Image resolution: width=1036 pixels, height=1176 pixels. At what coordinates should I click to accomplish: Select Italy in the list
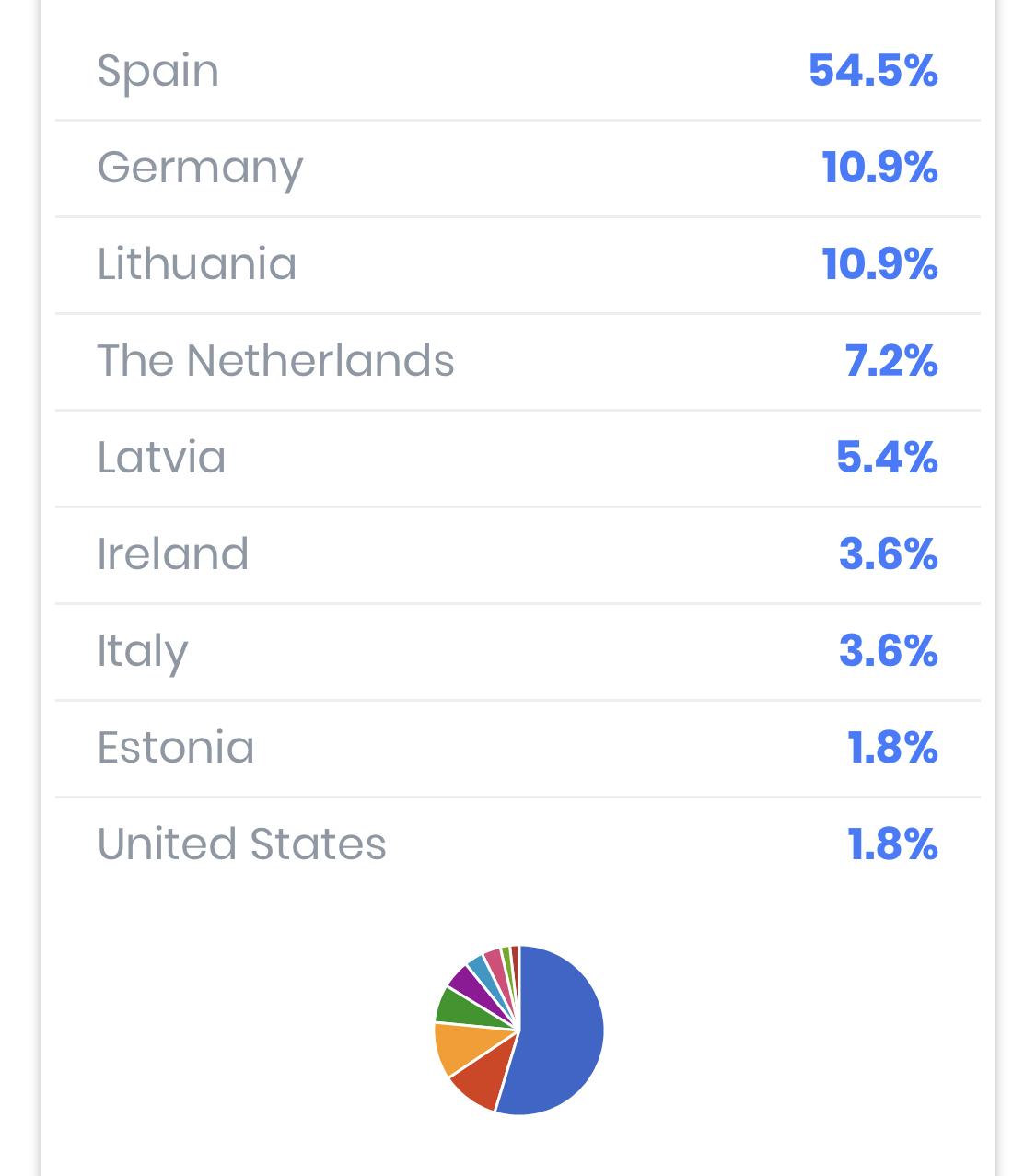tap(143, 651)
